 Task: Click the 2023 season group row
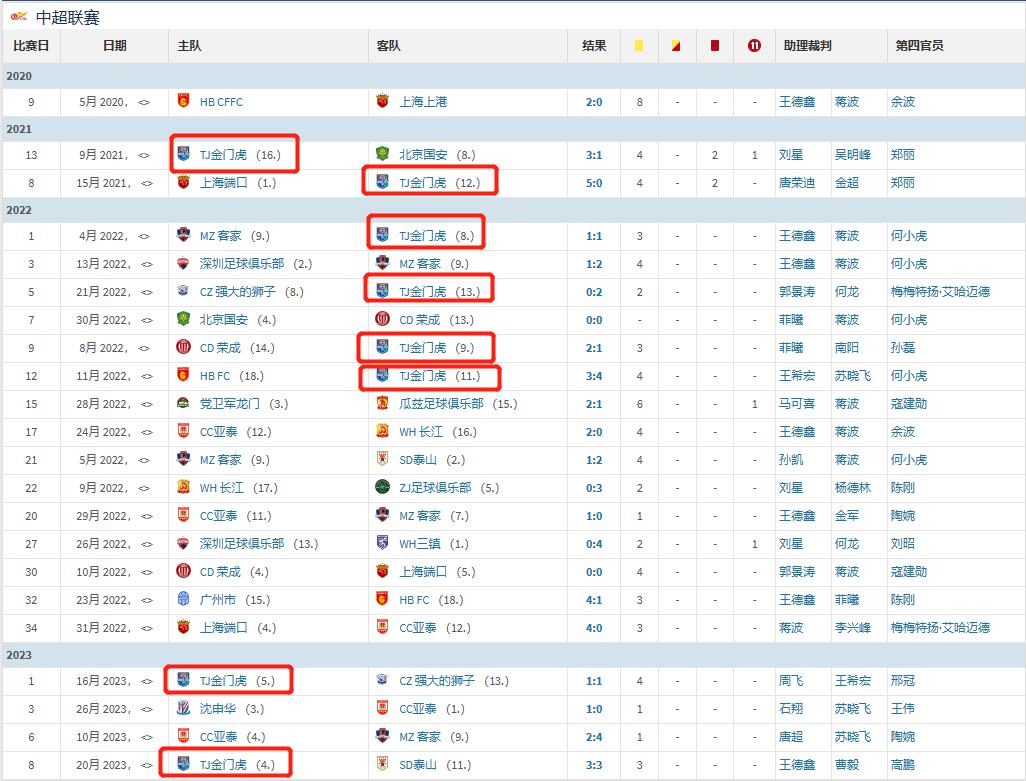tap(513, 655)
